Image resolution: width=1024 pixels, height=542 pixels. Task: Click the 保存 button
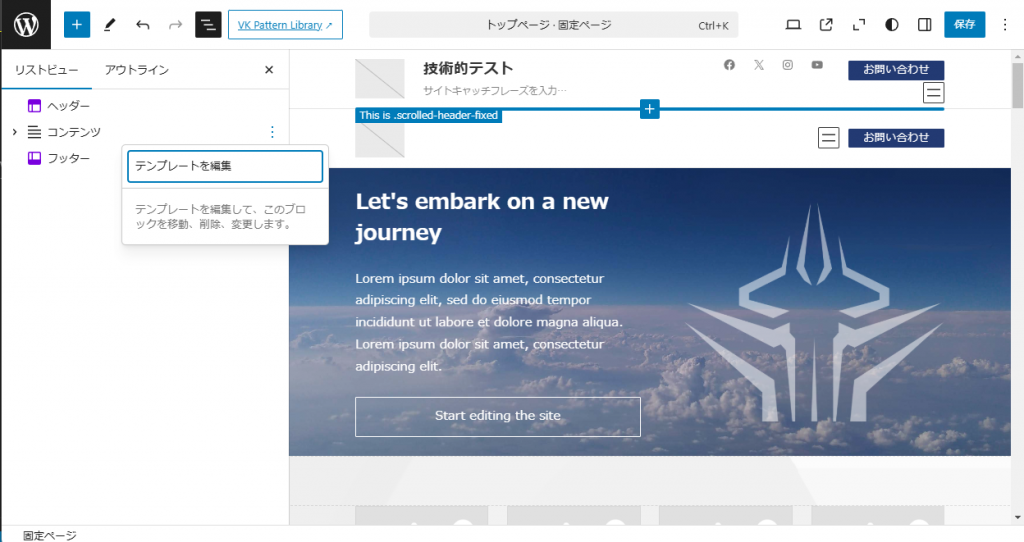(x=964, y=24)
